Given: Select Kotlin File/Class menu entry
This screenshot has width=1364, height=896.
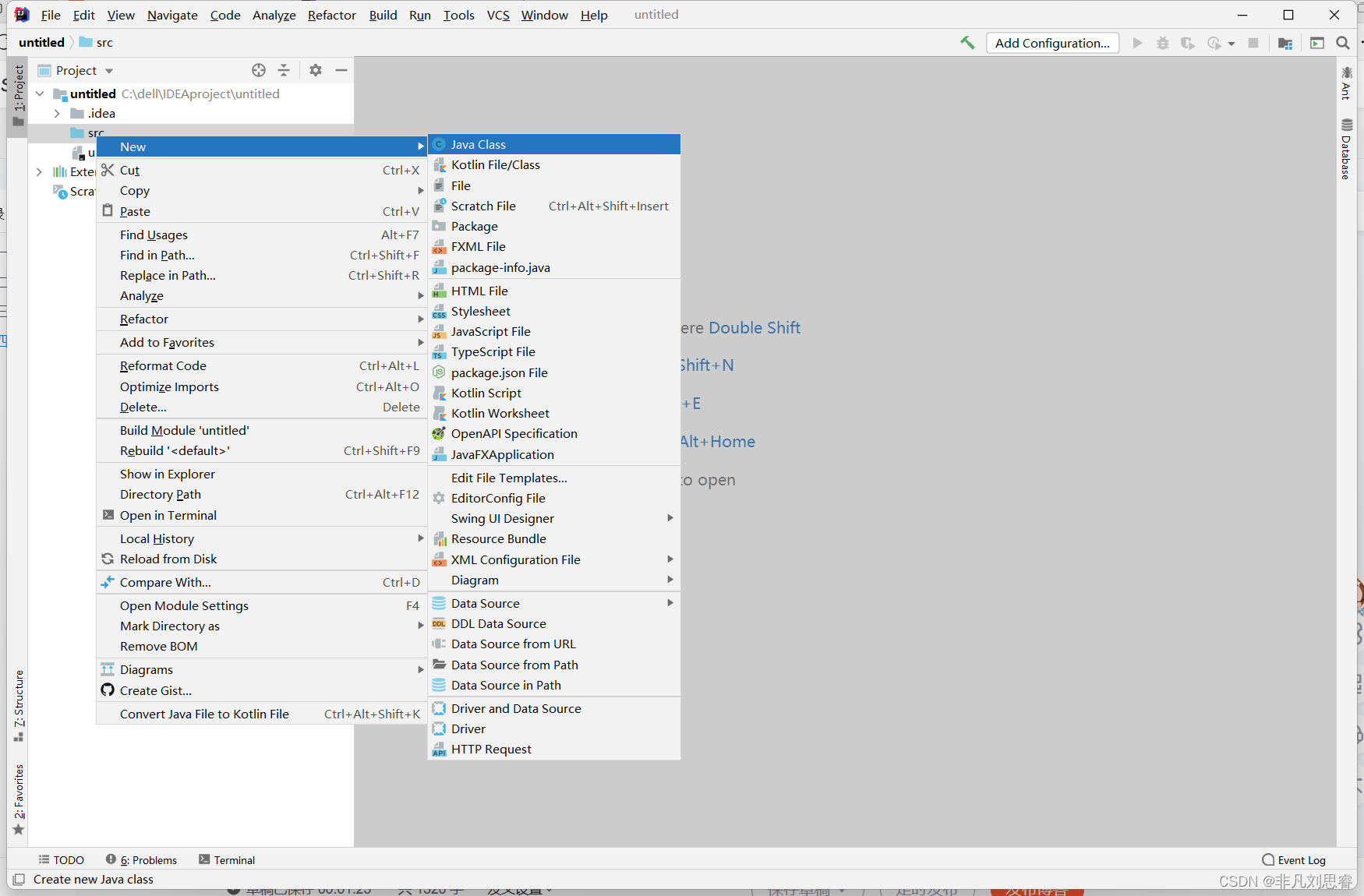Looking at the screenshot, I should click(554, 164).
